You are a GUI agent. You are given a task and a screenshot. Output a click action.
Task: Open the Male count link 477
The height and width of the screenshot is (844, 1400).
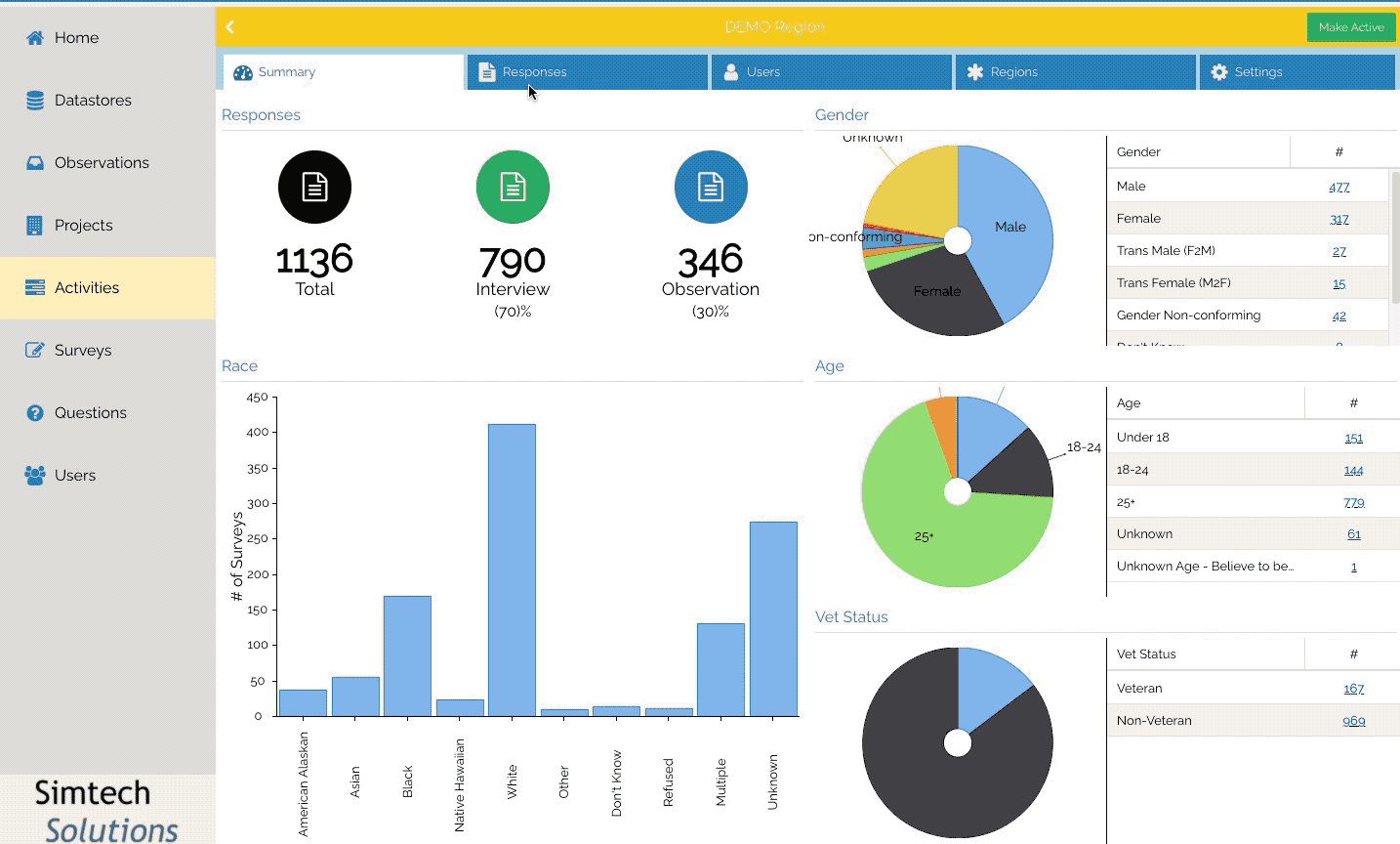1338,187
